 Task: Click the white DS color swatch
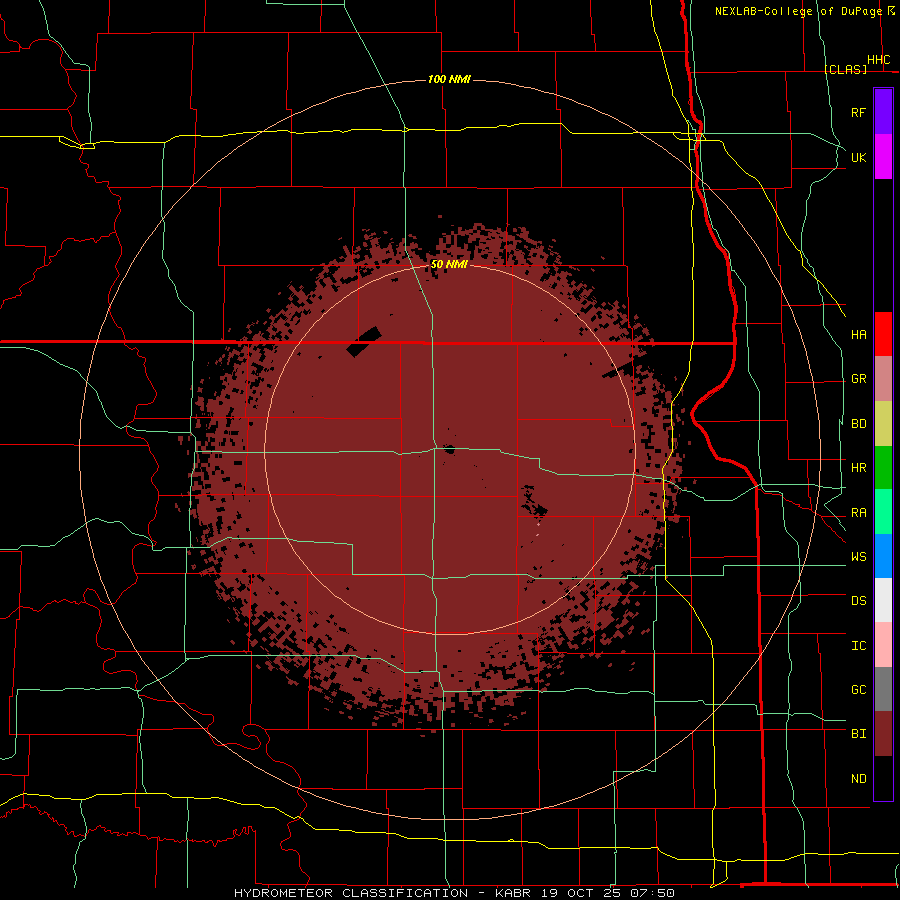883,600
